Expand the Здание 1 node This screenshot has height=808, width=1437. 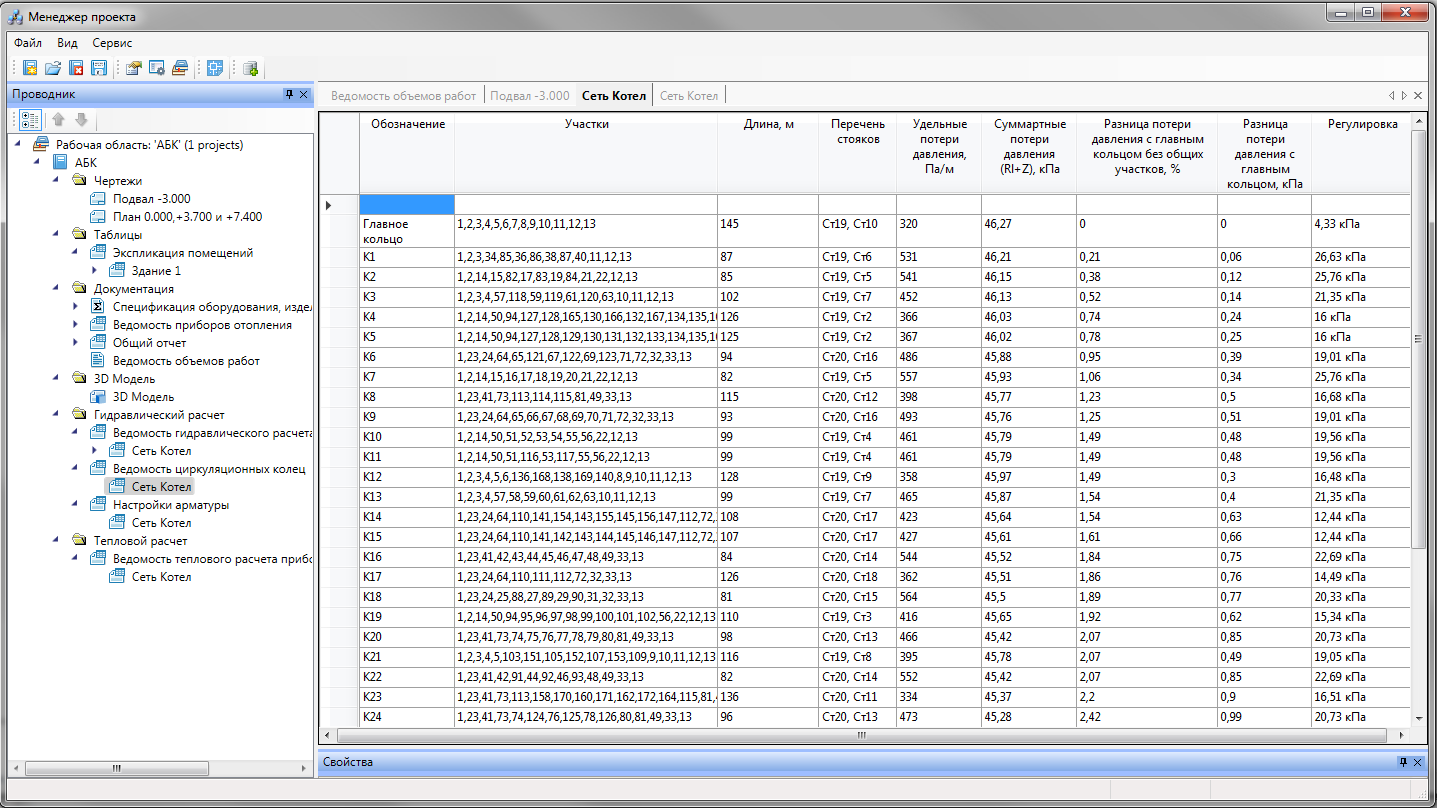[96, 271]
